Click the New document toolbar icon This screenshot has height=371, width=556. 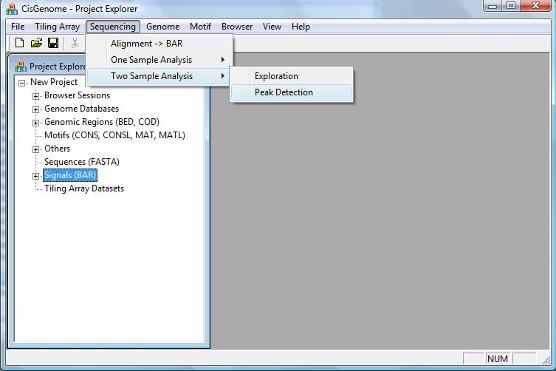20,43
